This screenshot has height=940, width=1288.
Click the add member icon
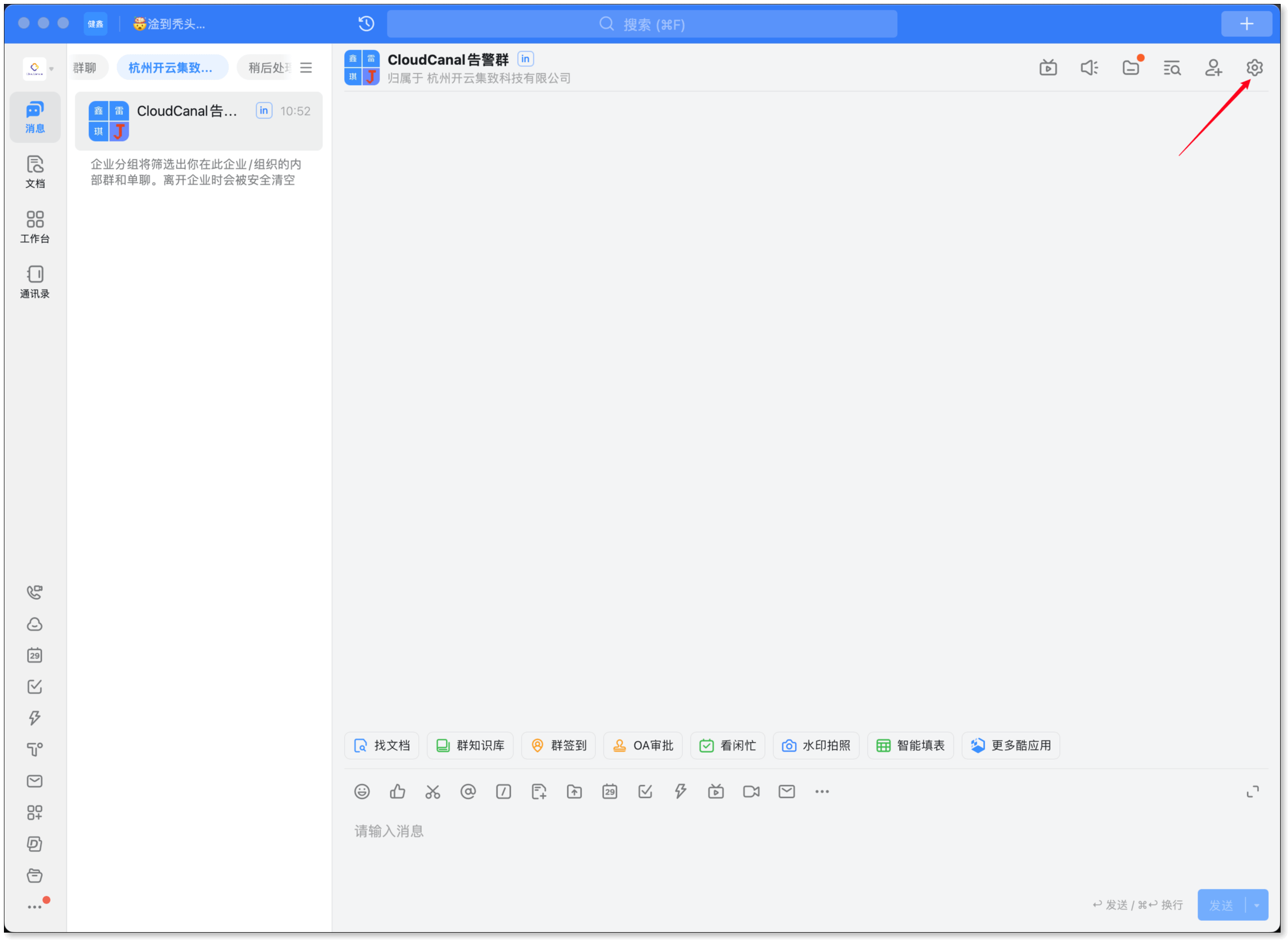(x=1213, y=68)
